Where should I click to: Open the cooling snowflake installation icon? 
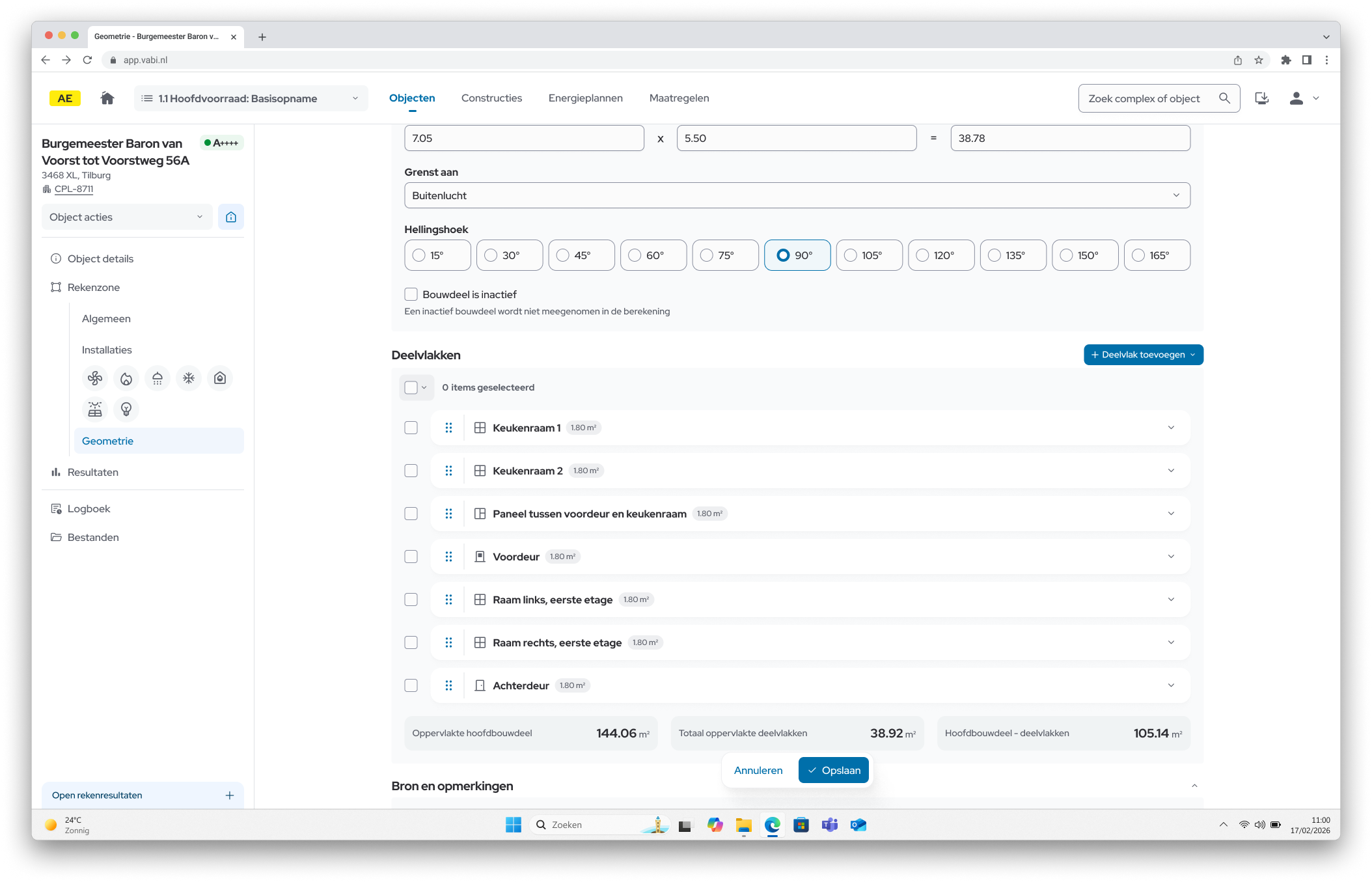[189, 378]
